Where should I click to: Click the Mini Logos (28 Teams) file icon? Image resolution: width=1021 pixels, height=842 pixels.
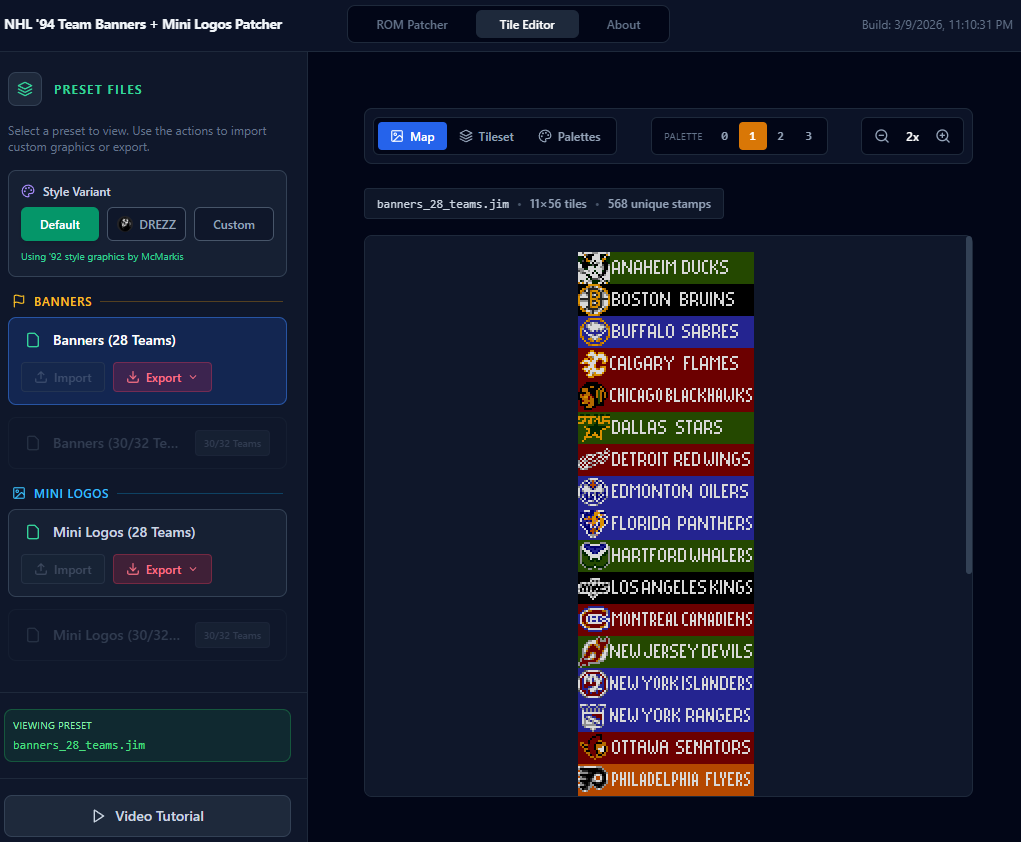point(33,533)
